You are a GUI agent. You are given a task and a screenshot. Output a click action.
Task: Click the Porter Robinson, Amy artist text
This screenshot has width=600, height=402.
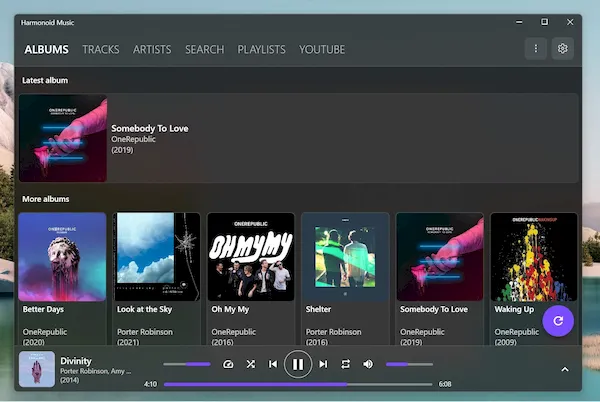(x=96, y=371)
